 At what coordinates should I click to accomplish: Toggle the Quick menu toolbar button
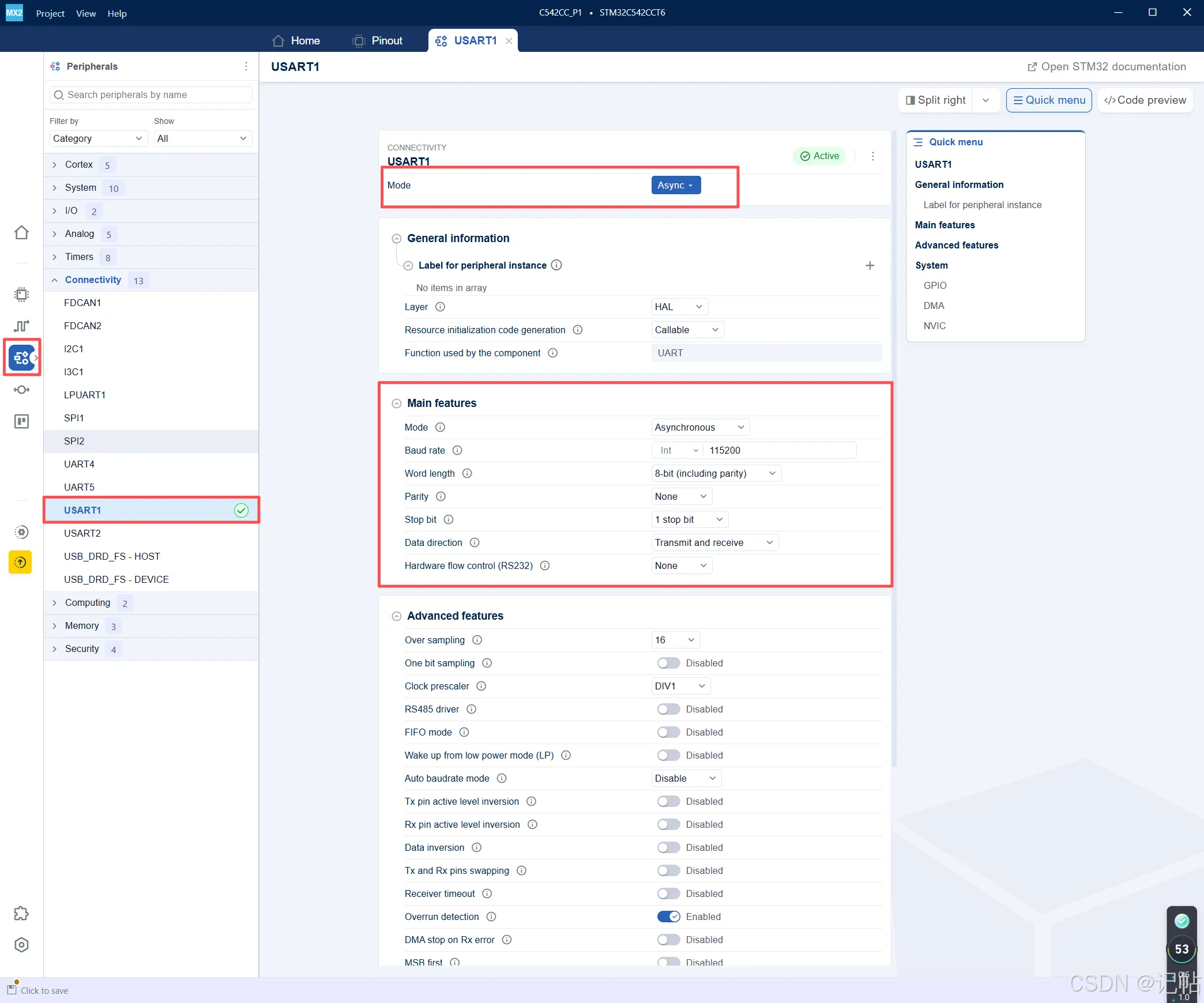click(x=1049, y=100)
